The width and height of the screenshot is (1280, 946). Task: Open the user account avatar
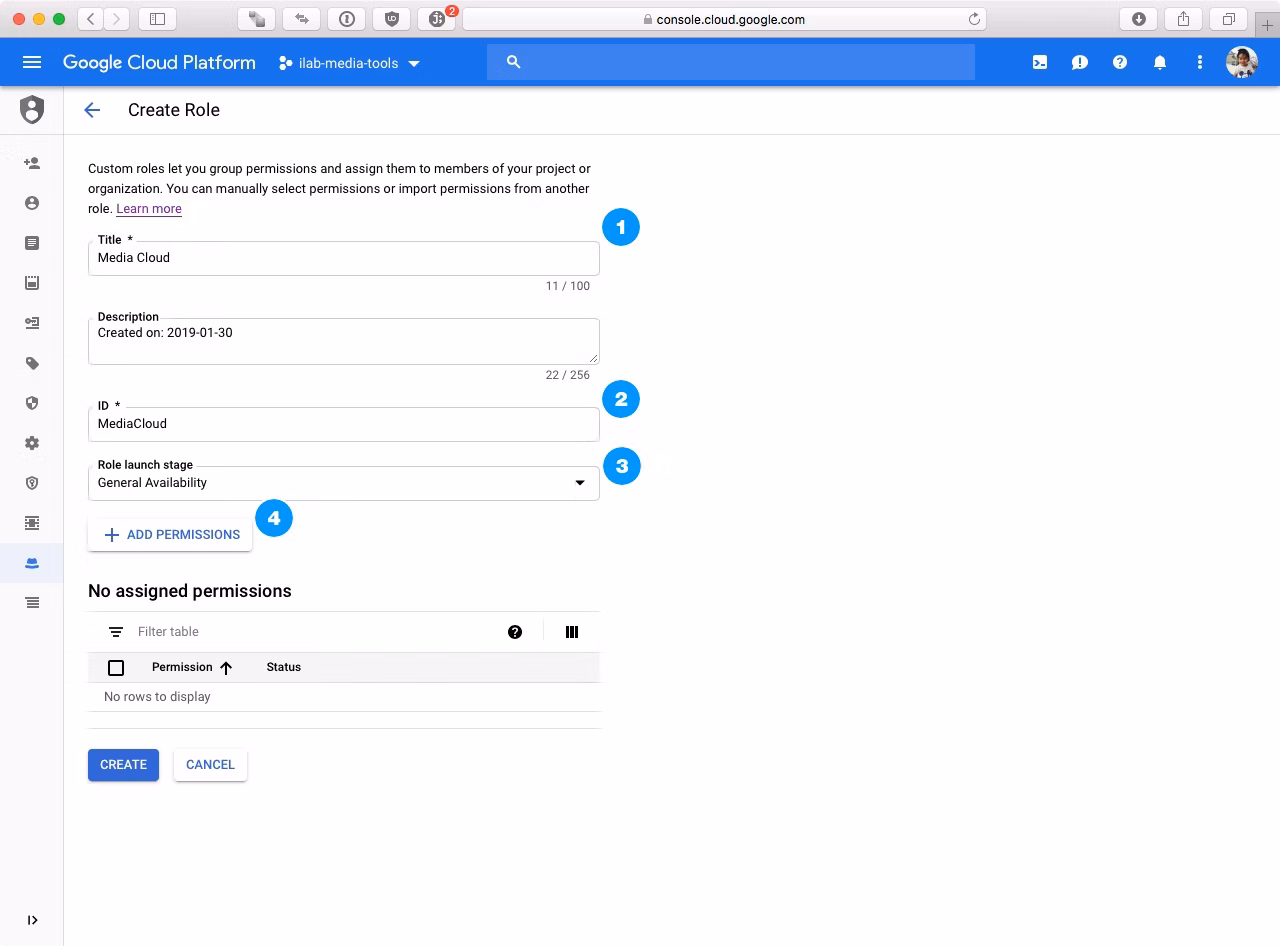pyautogui.click(x=1242, y=62)
